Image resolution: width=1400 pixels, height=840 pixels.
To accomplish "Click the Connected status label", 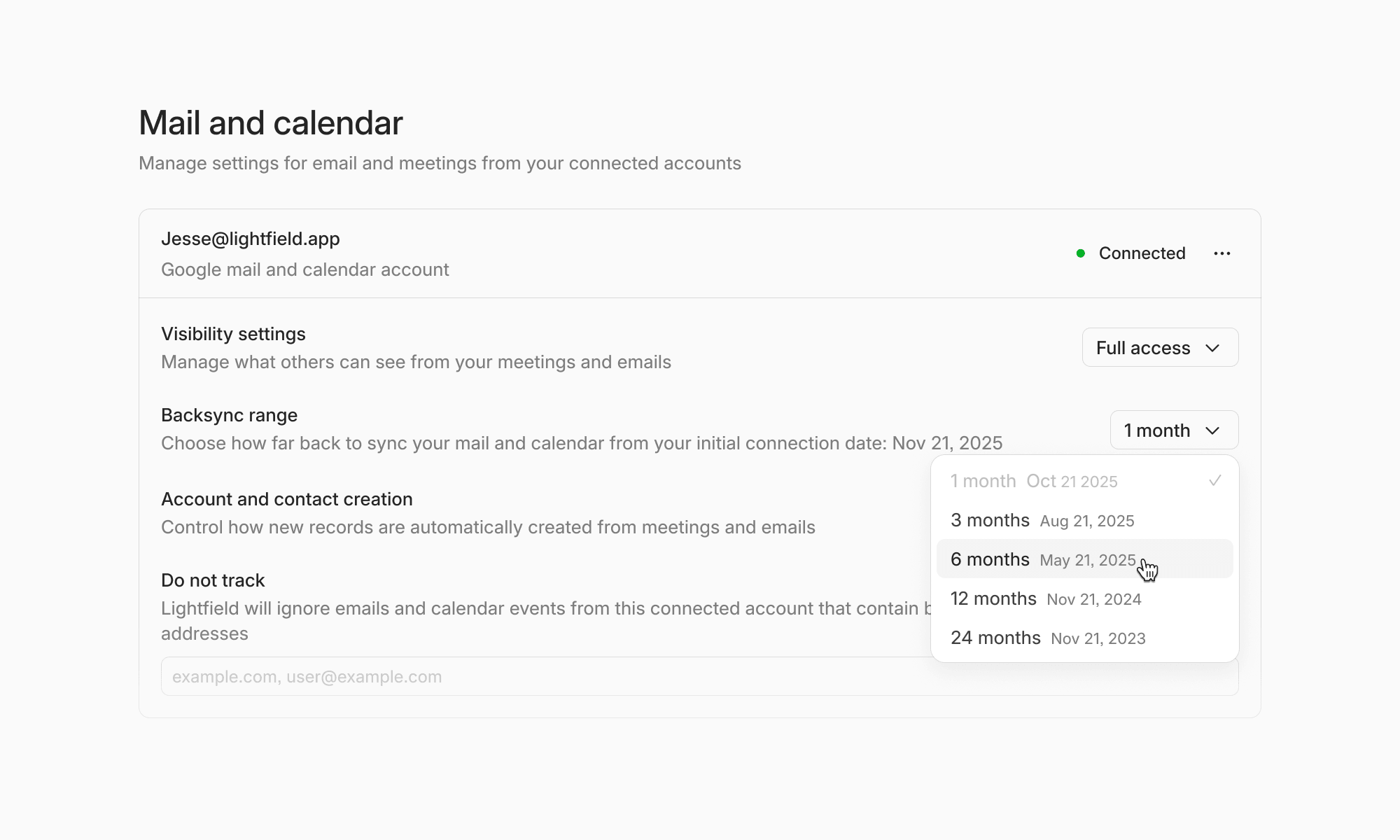I will [x=1142, y=253].
